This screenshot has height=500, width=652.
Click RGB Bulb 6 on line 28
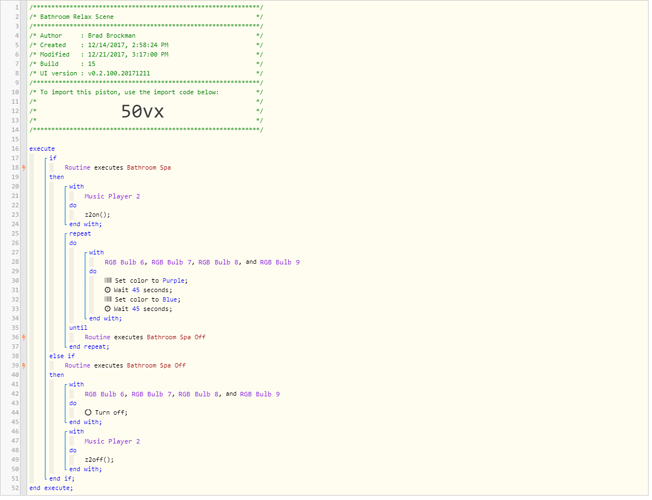(124, 262)
